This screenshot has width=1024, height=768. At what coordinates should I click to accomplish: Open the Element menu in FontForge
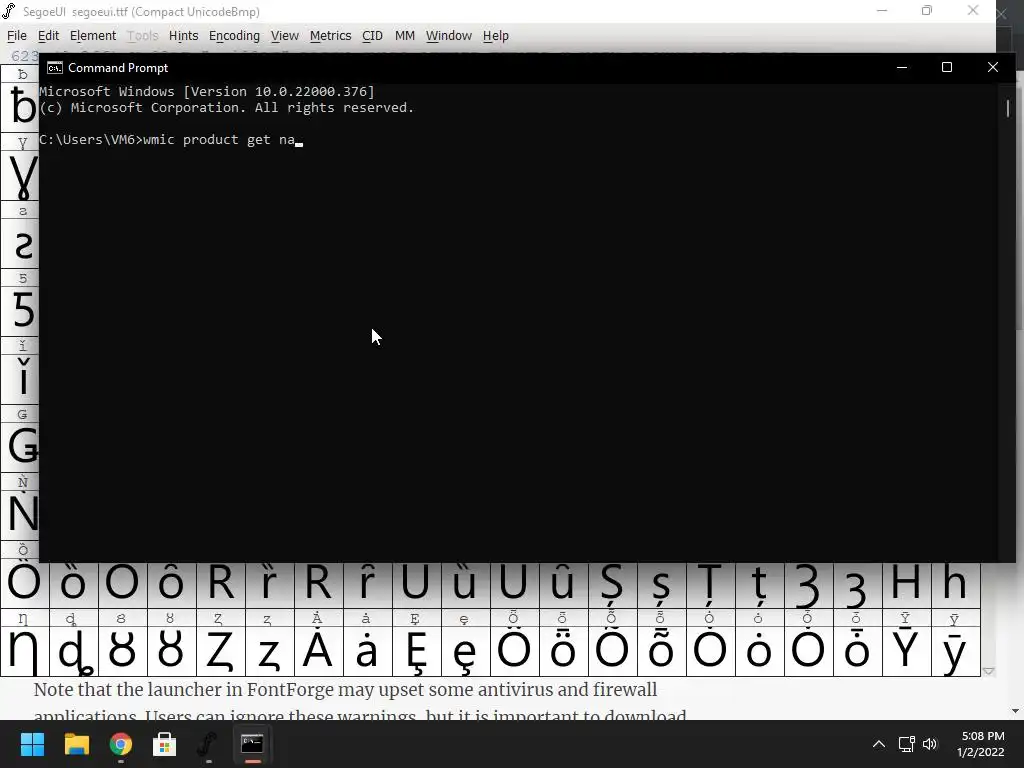[93, 36]
